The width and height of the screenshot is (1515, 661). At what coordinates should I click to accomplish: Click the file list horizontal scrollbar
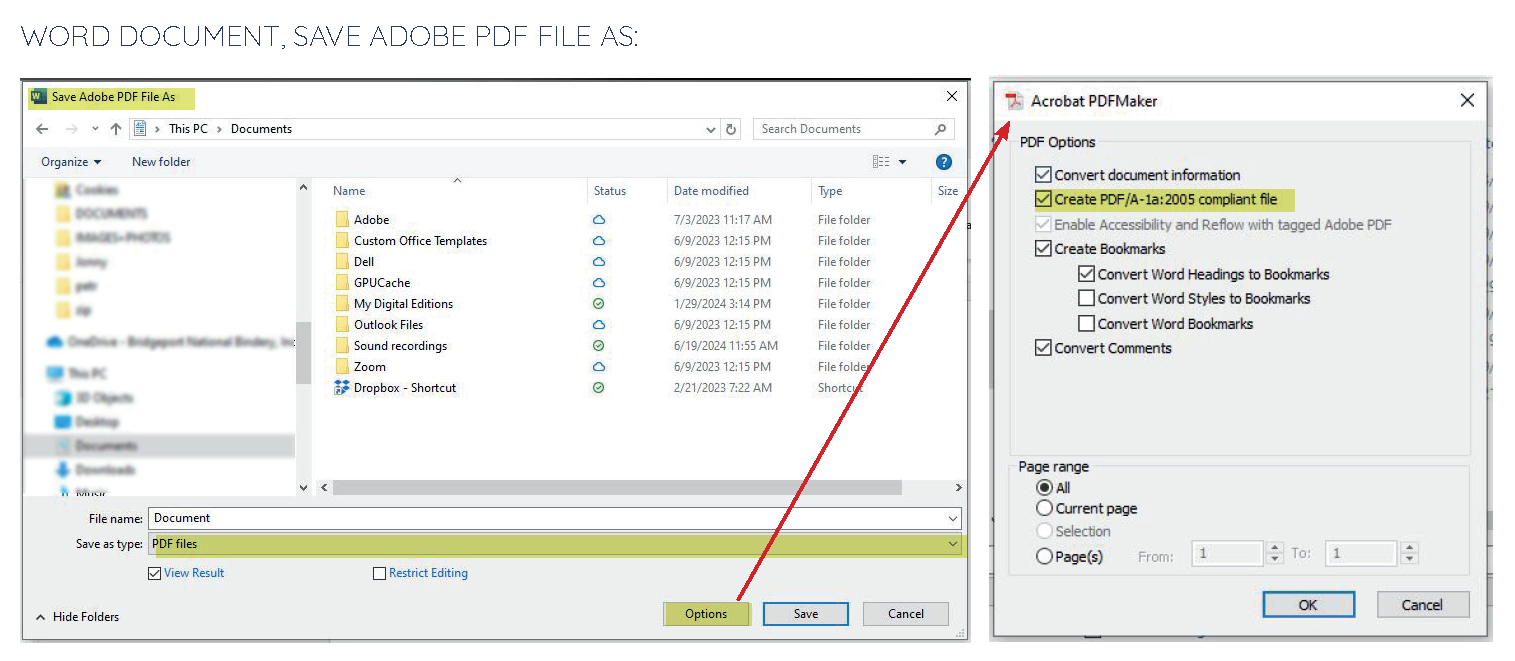617,488
